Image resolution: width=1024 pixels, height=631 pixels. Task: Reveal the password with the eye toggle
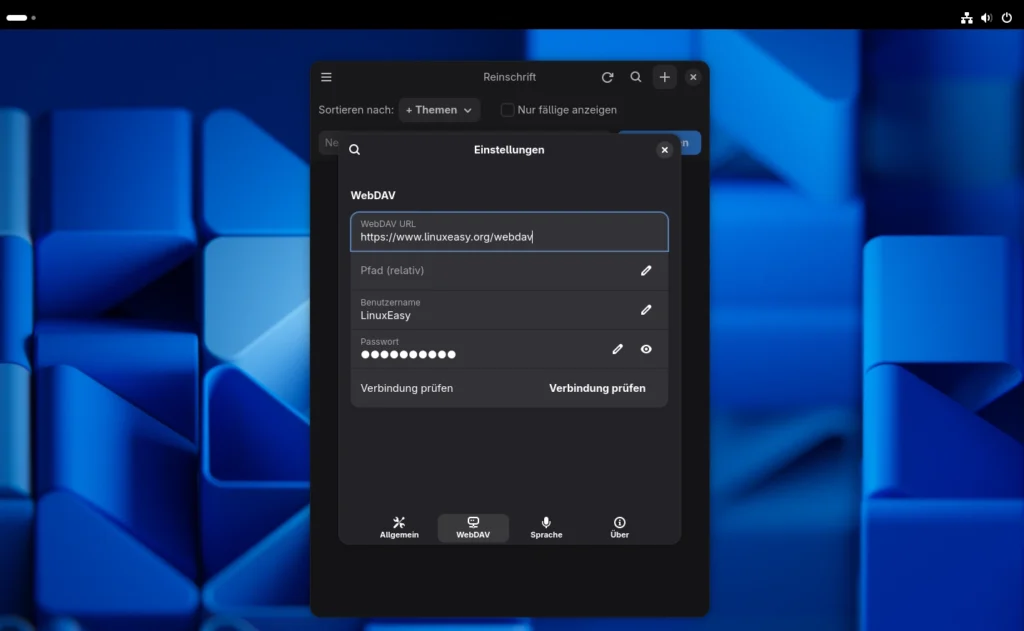[646, 349]
